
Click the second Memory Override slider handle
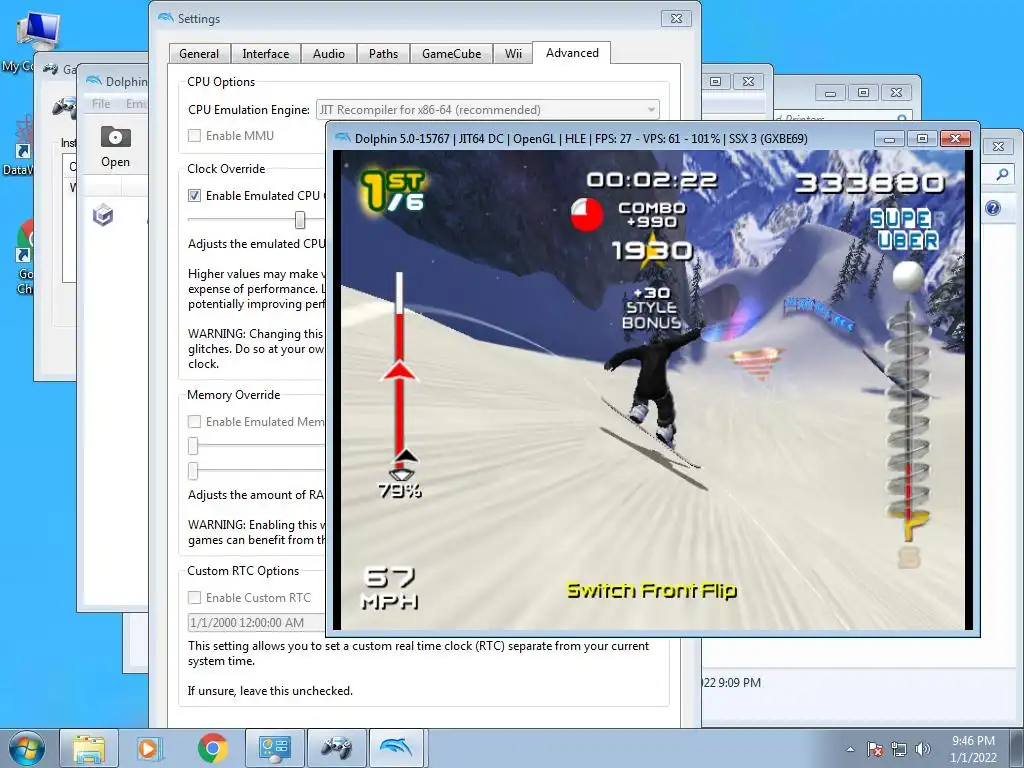193,470
